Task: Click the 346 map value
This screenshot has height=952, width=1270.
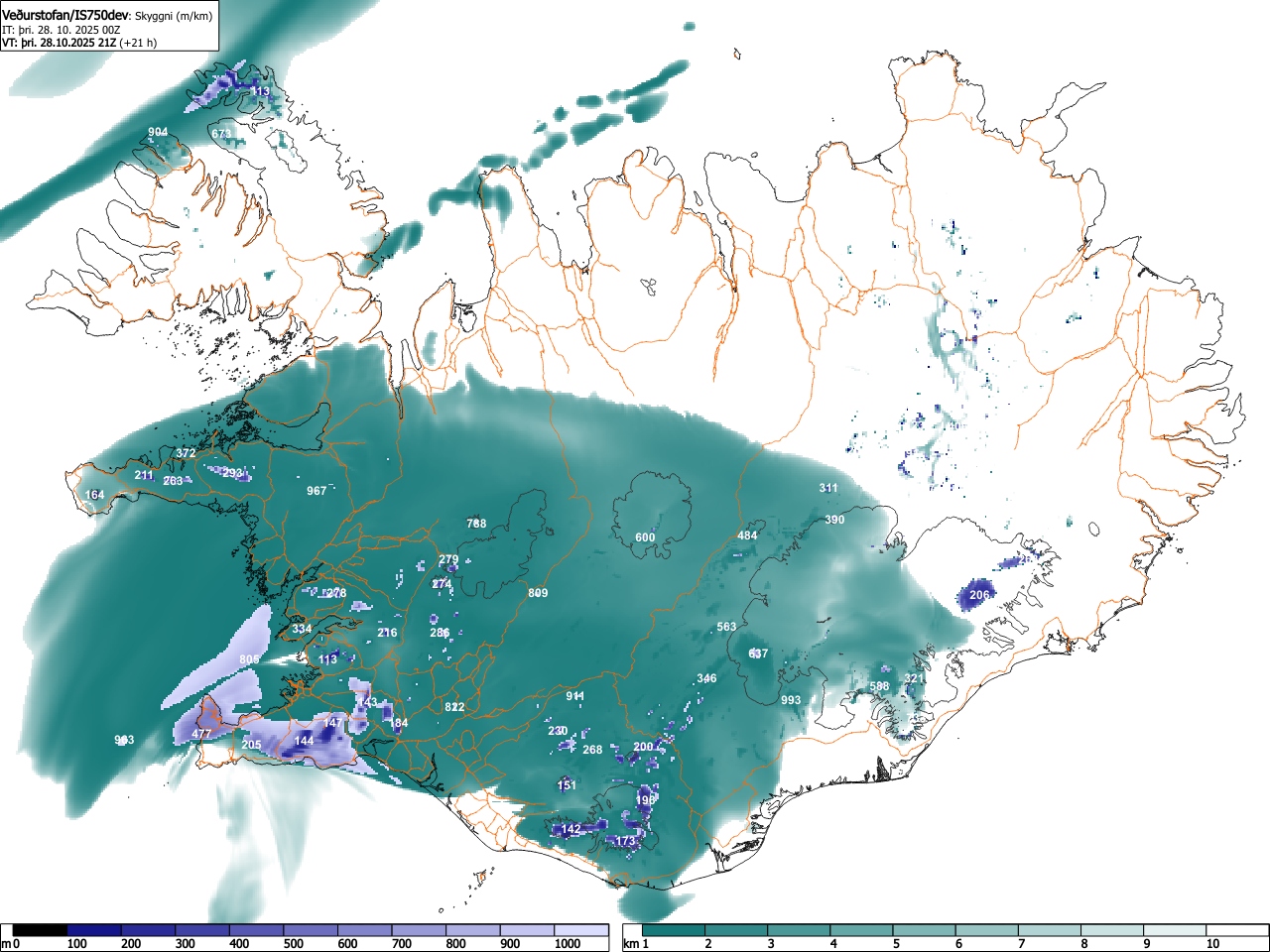Action: 706,678
